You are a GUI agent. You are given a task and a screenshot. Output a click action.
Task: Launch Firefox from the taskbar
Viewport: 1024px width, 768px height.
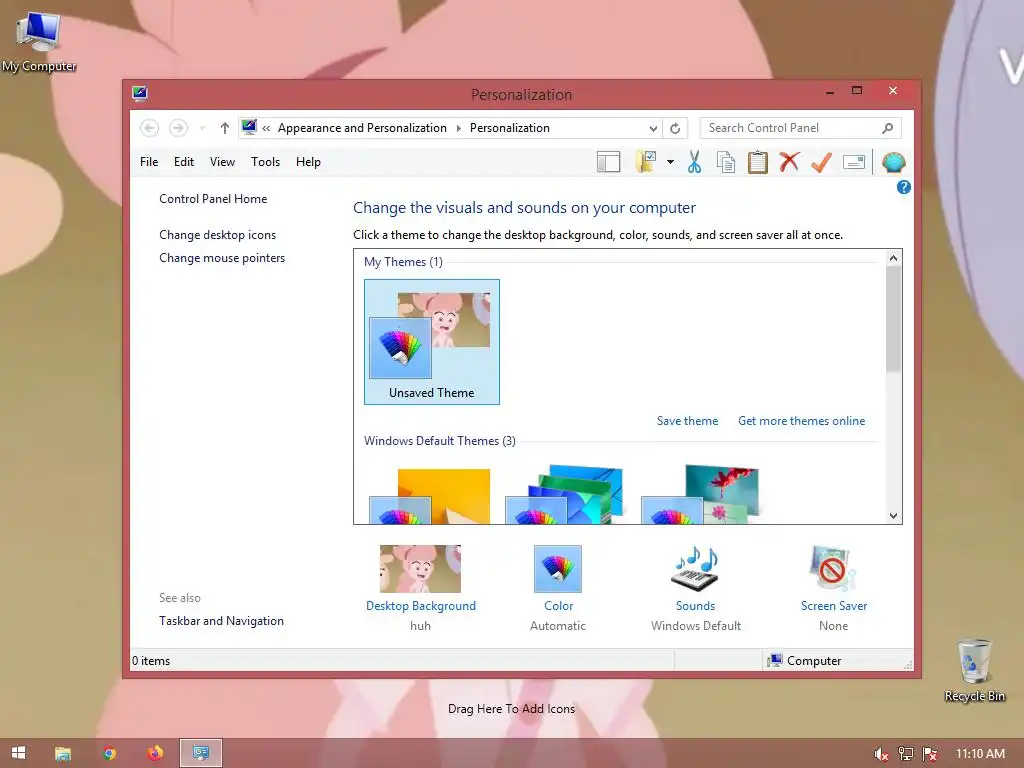(155, 753)
